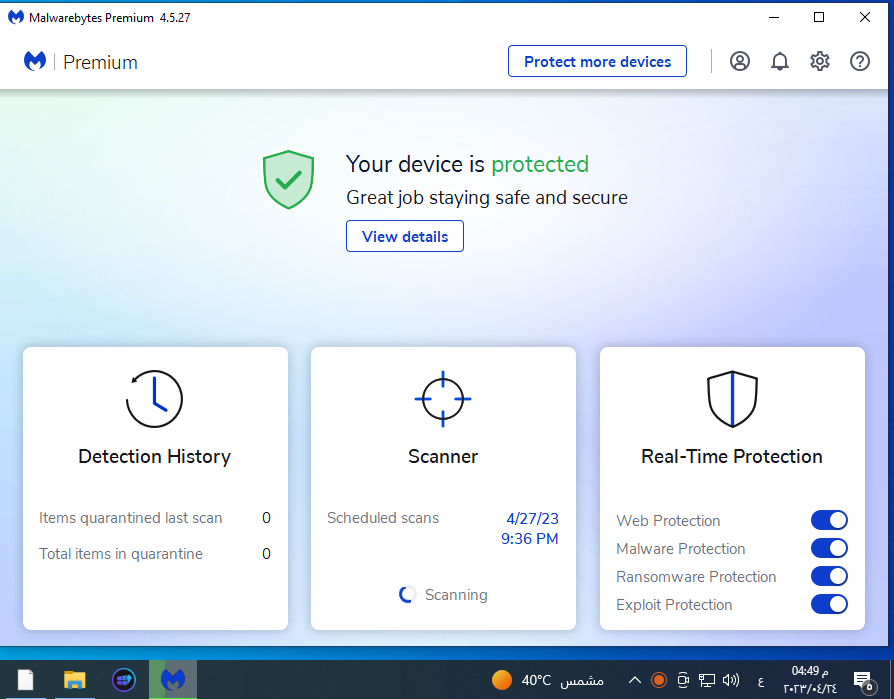Open settings via the gear icon

point(820,61)
